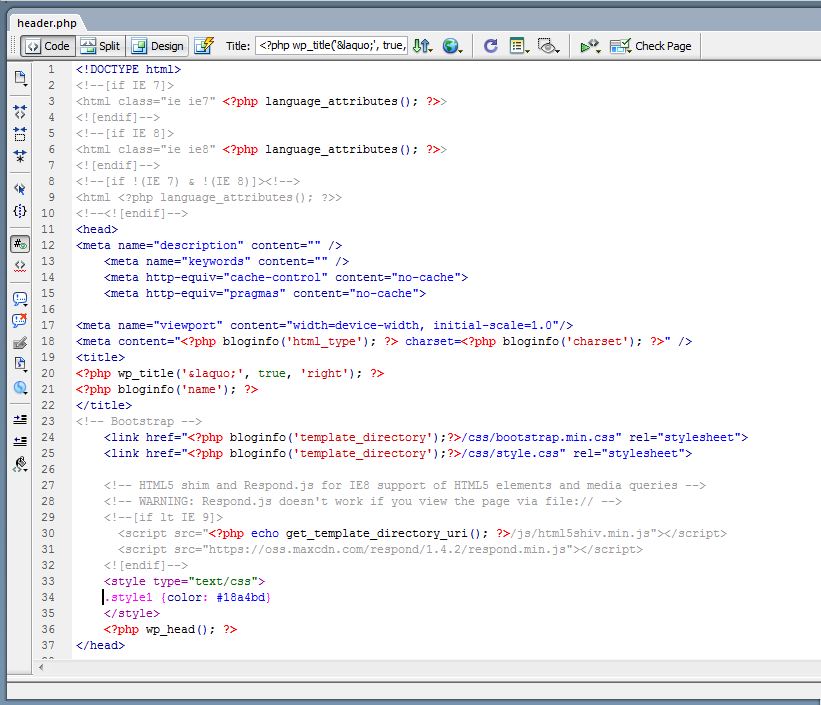The height and width of the screenshot is (705, 821).
Task: Click the '</head>' closing tag
Action: pyautogui.click(x=101, y=645)
